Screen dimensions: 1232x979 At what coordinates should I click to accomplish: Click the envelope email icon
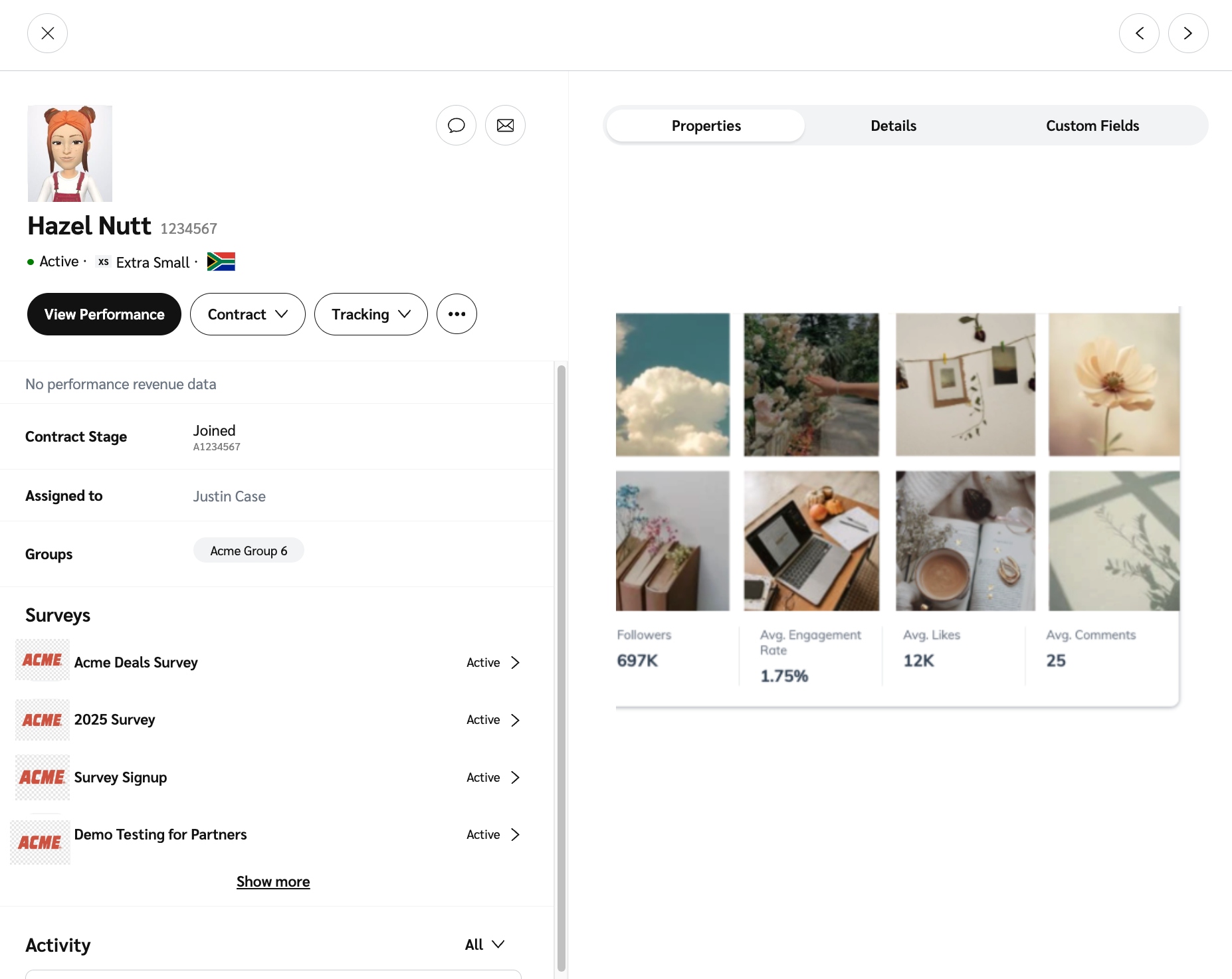[x=505, y=126]
